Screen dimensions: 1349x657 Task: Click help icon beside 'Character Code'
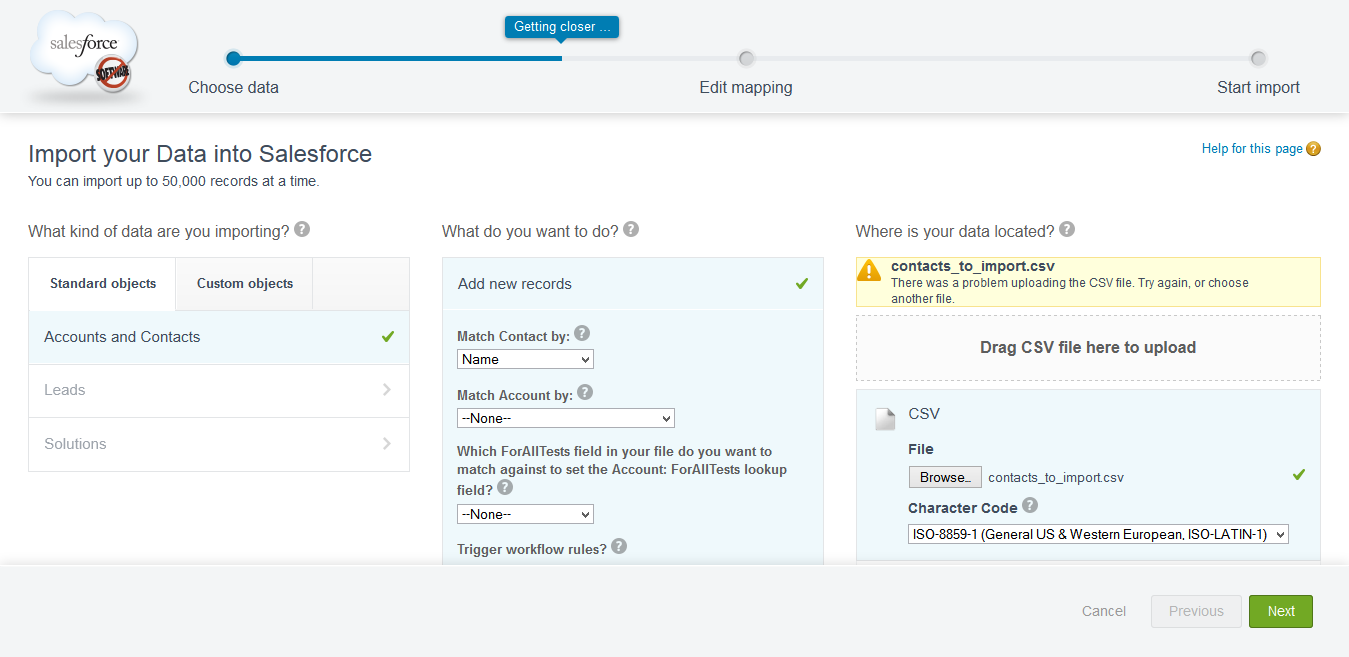coord(1030,506)
